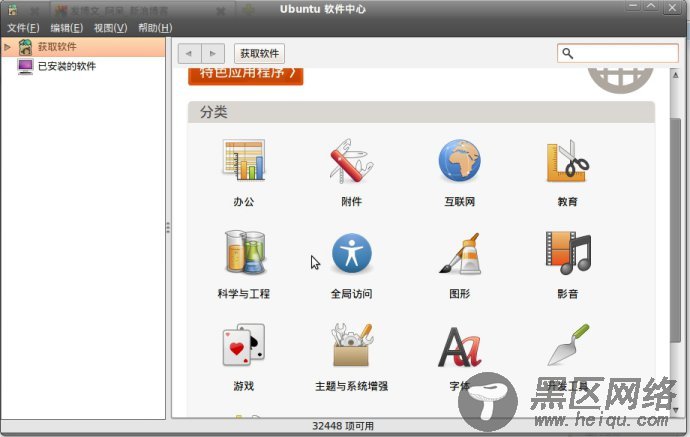
Task: Open the 主题与系统增强 toolbox icon
Action: 352,345
